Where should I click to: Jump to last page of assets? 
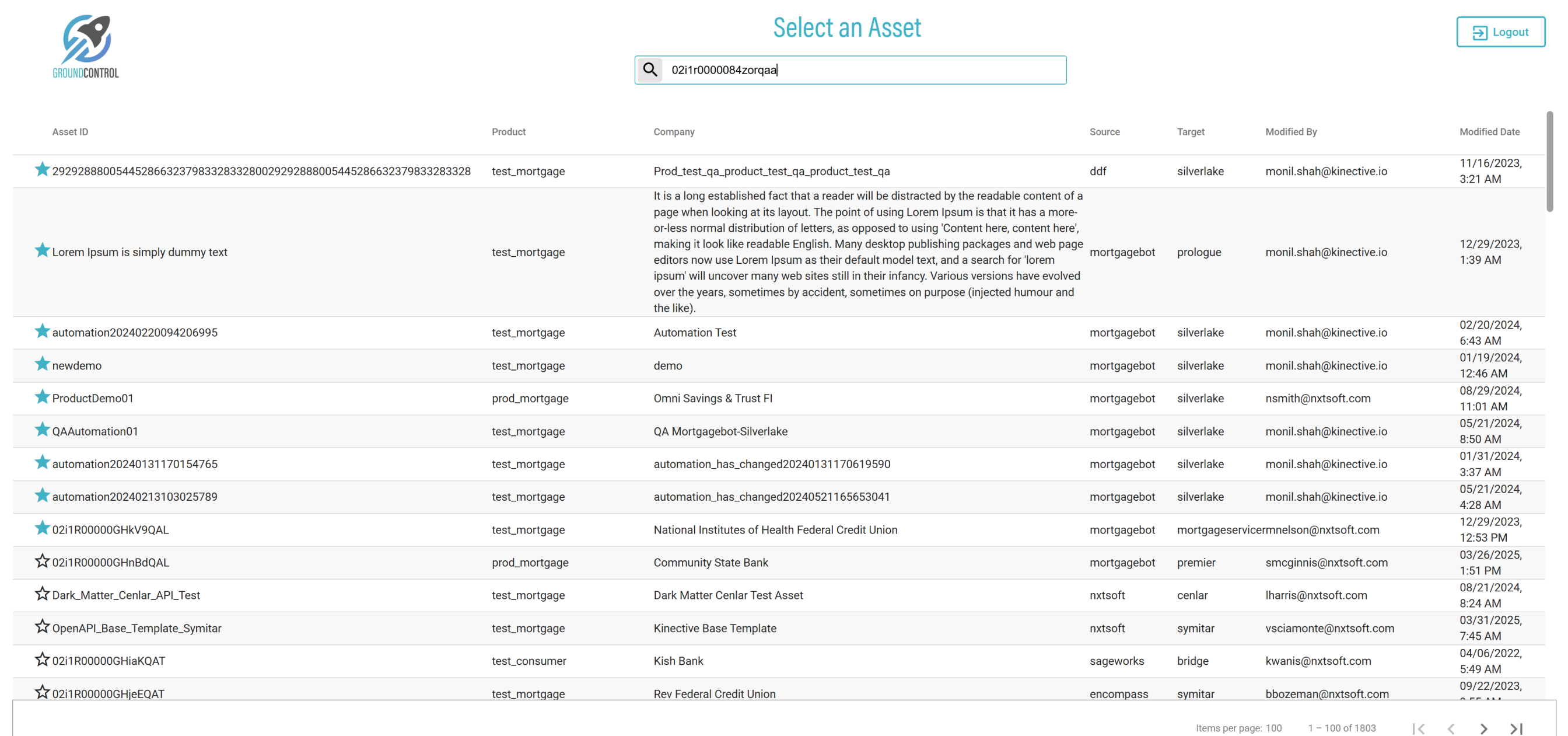point(1516,728)
